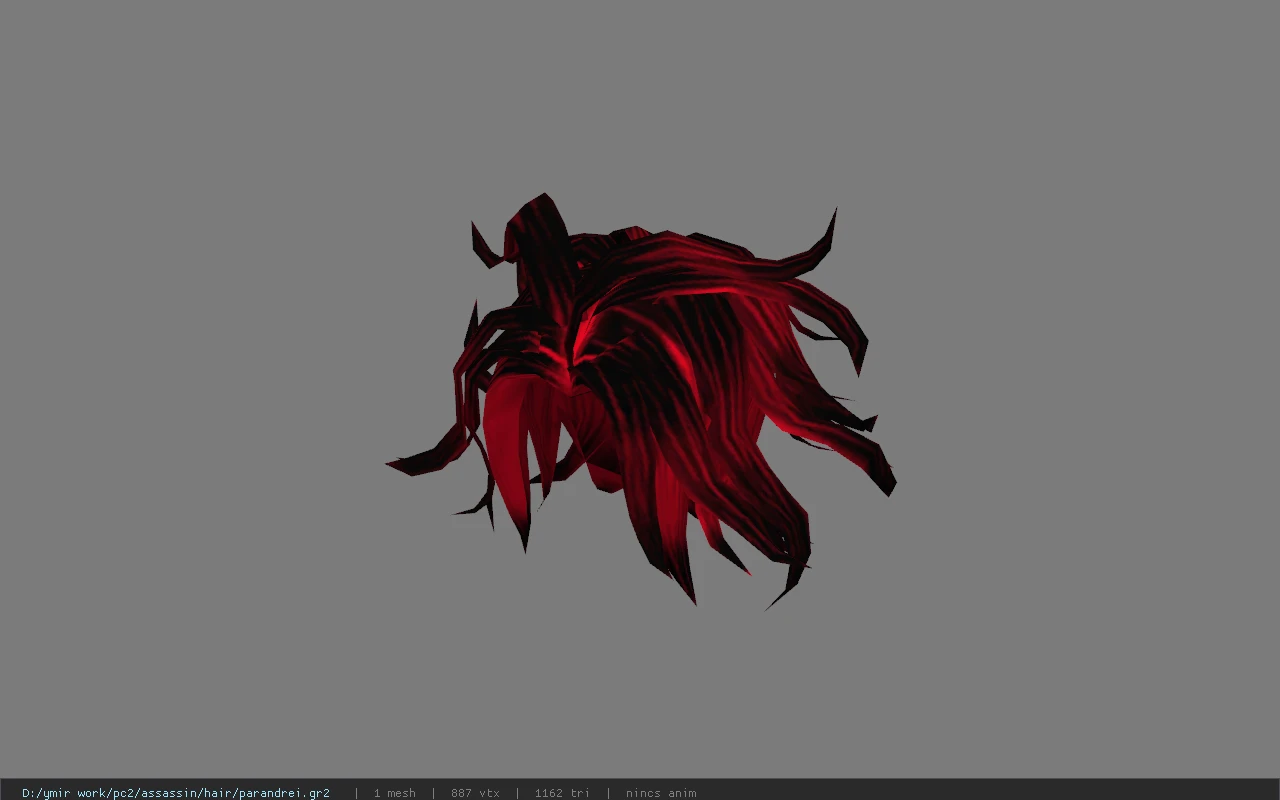
Task: Click the '1 mesh' status entry
Action: click(394, 793)
